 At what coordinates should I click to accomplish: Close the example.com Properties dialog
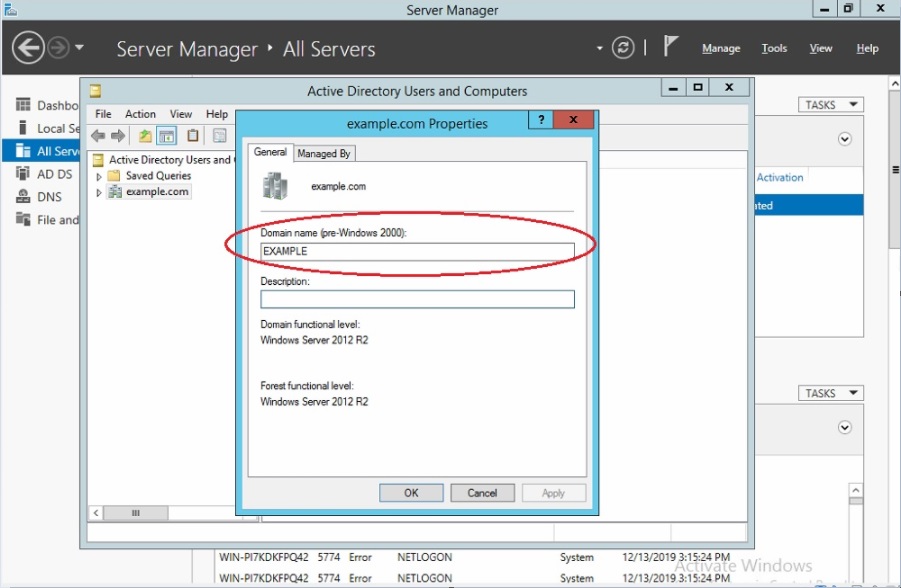[x=573, y=120]
